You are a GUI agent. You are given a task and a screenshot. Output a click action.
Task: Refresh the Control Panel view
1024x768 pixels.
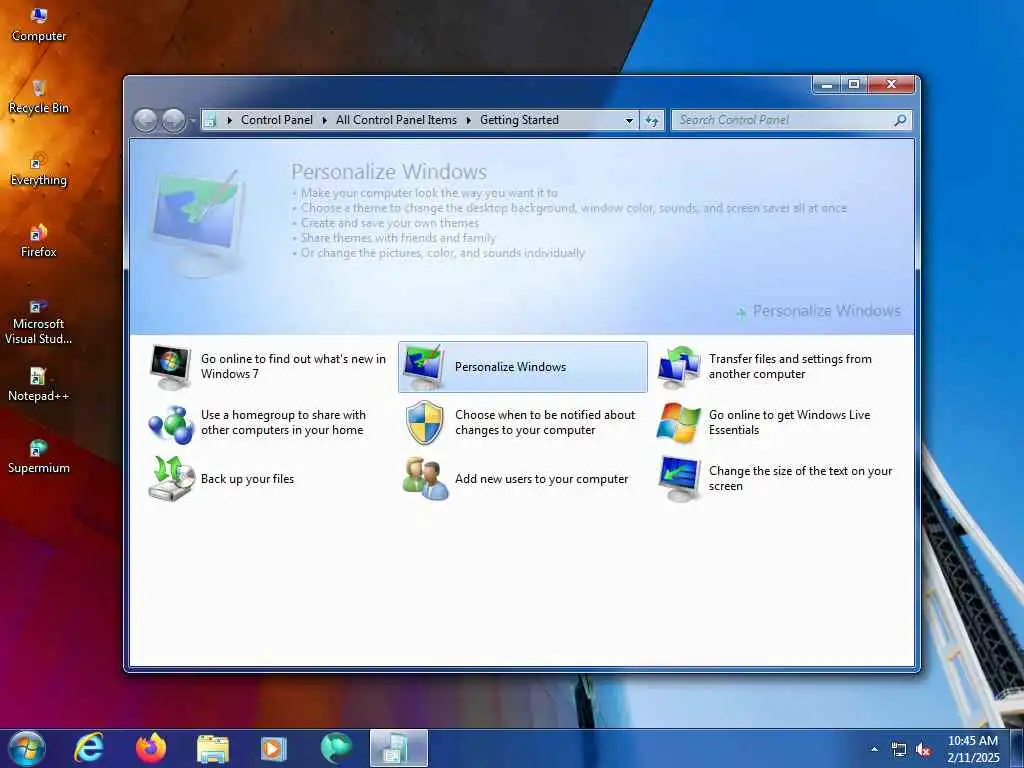pyautogui.click(x=652, y=120)
